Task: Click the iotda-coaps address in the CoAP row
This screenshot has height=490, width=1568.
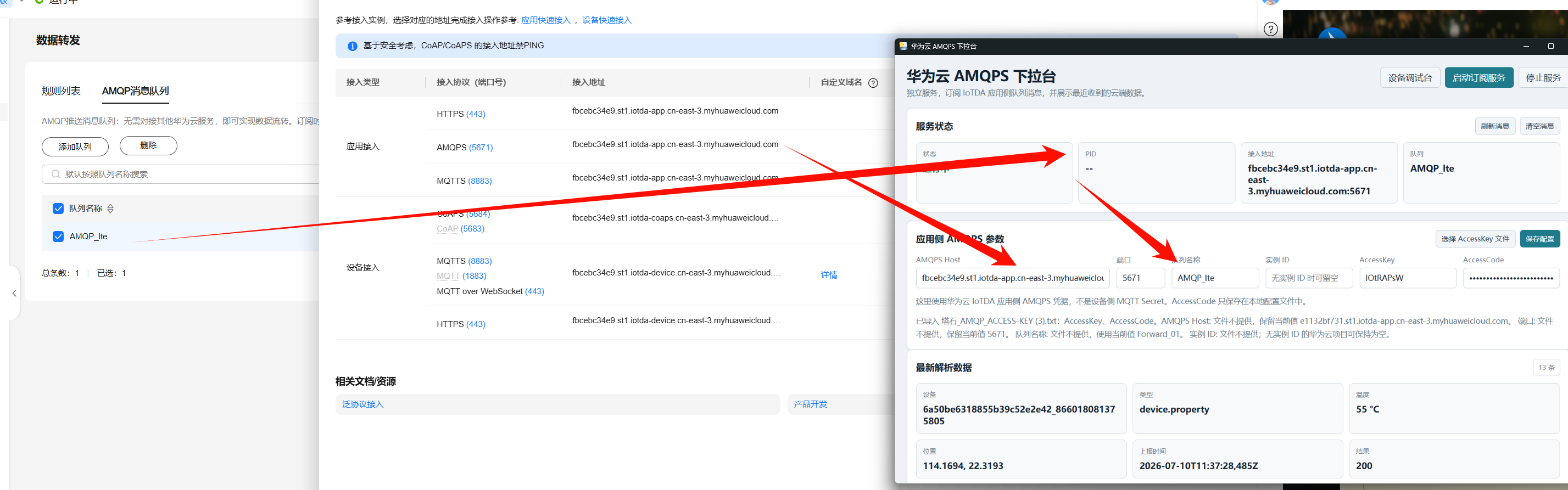Action: pyautogui.click(x=675, y=218)
